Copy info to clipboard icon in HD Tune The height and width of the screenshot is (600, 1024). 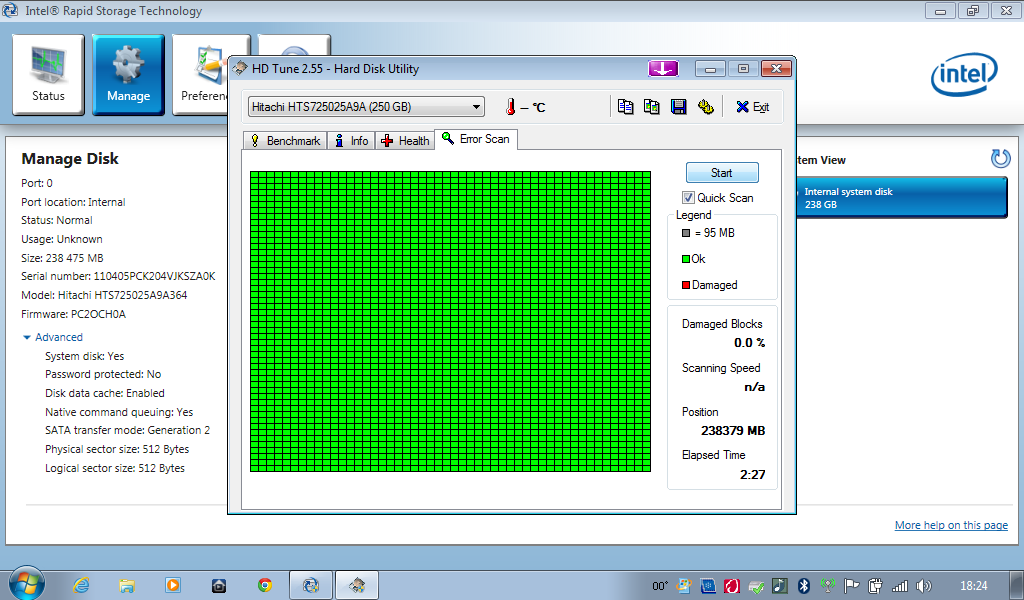pos(626,106)
